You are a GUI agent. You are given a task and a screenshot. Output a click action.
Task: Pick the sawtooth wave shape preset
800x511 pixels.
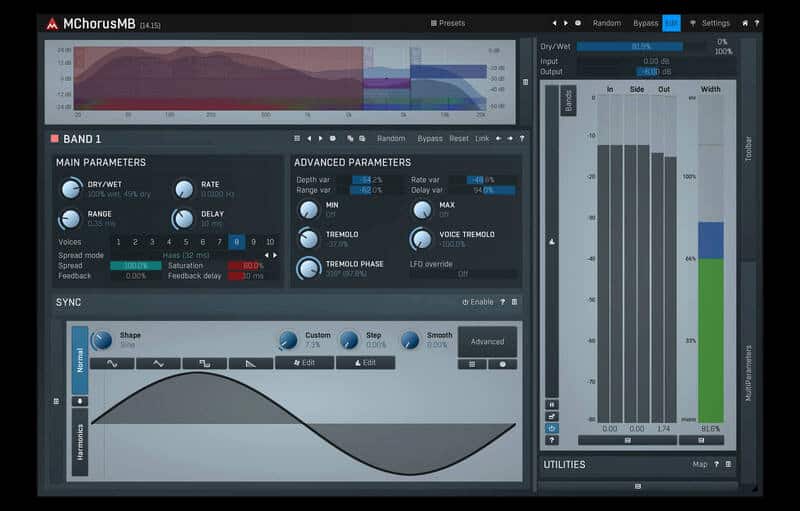(250, 363)
